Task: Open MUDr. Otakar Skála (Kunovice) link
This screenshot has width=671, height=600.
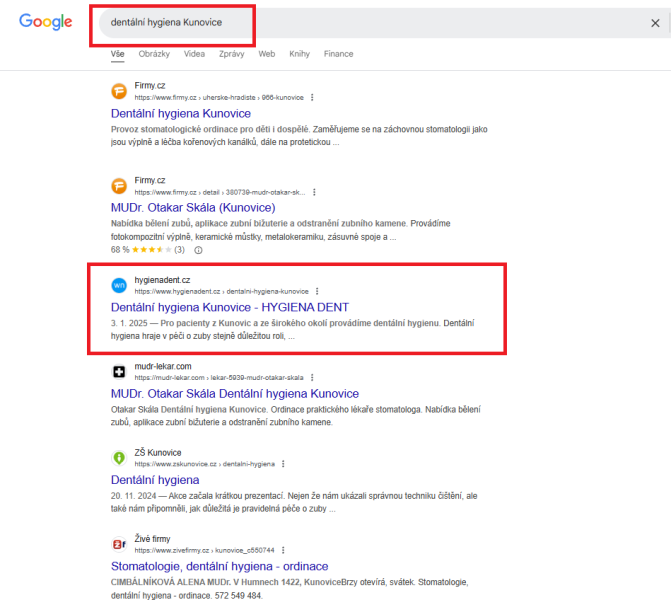Action: coord(193,208)
